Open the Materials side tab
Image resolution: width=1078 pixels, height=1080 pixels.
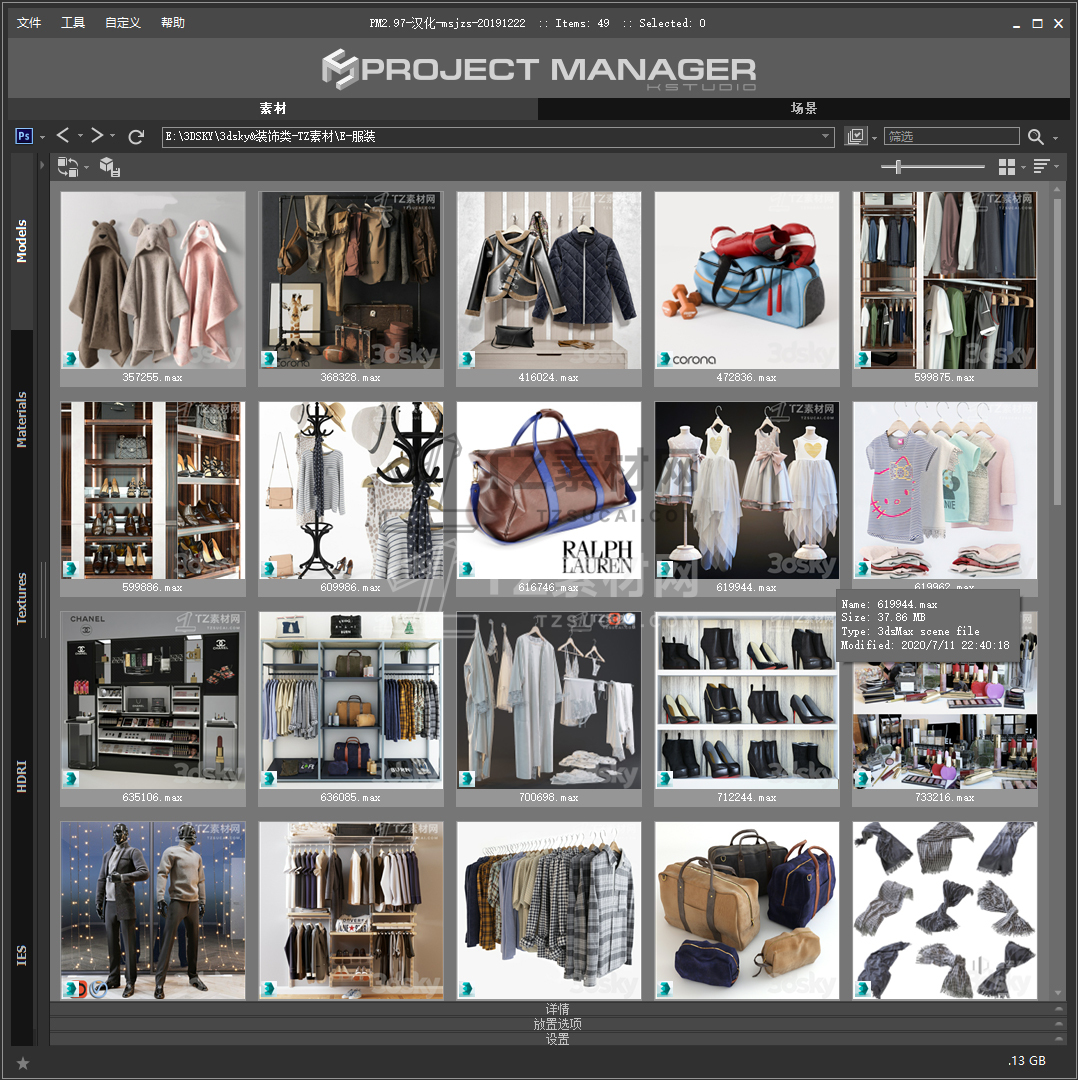click(22, 420)
